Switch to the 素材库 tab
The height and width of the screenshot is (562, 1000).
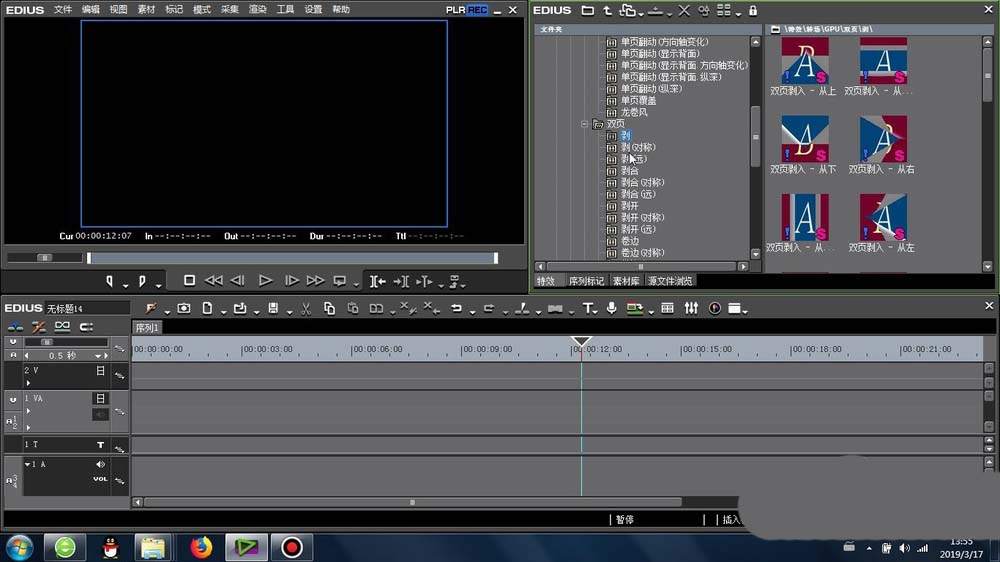[625, 281]
